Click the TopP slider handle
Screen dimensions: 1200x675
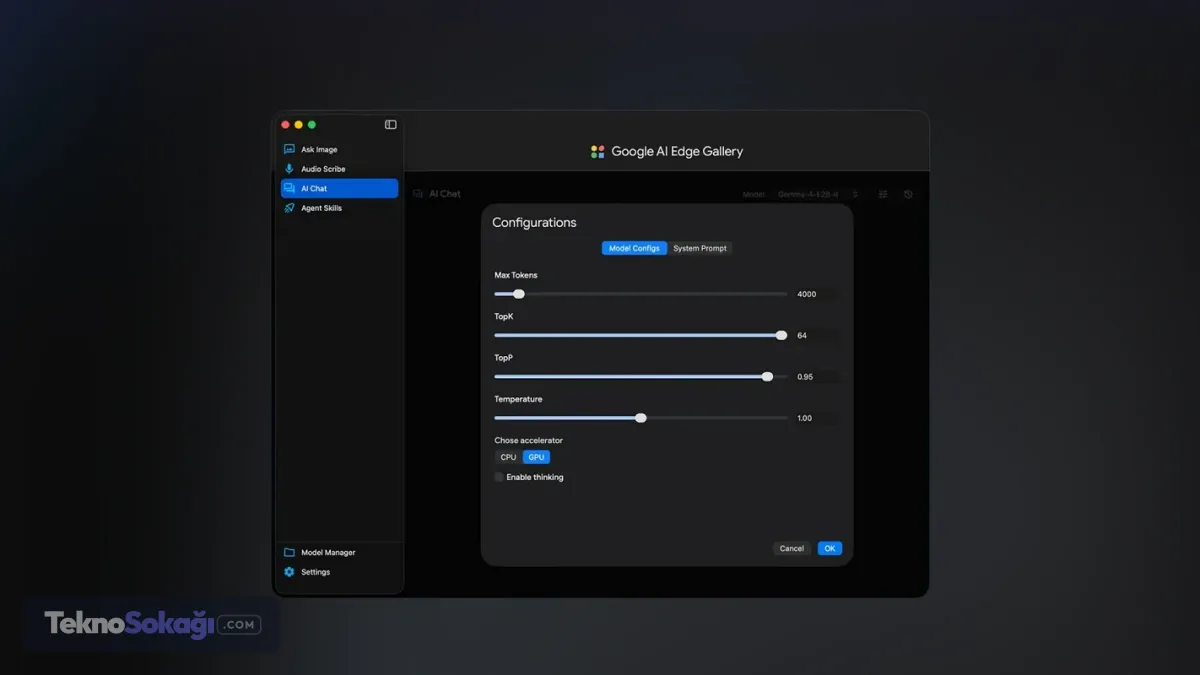[x=767, y=377]
